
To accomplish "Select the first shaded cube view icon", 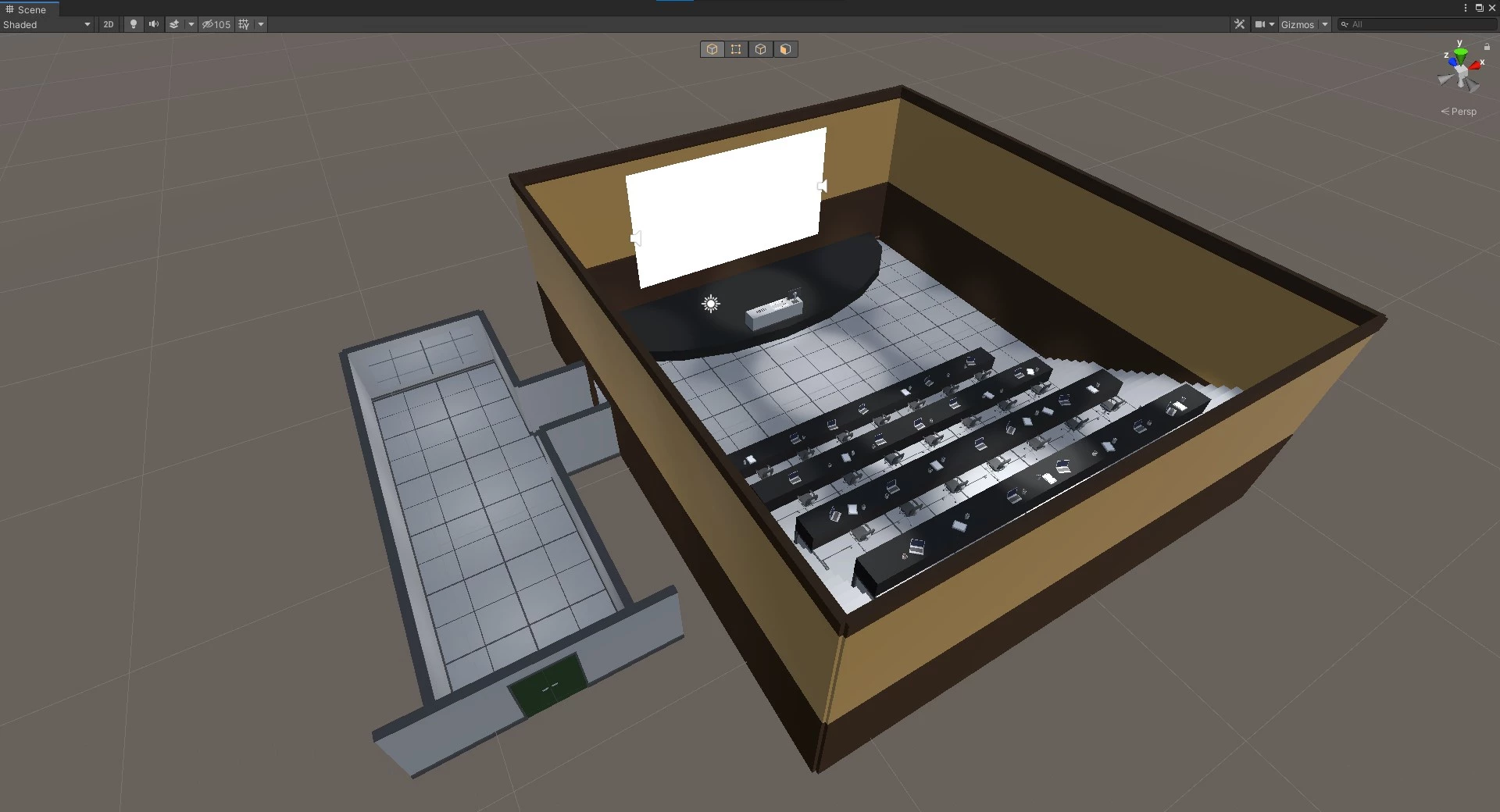I will click(x=712, y=48).
